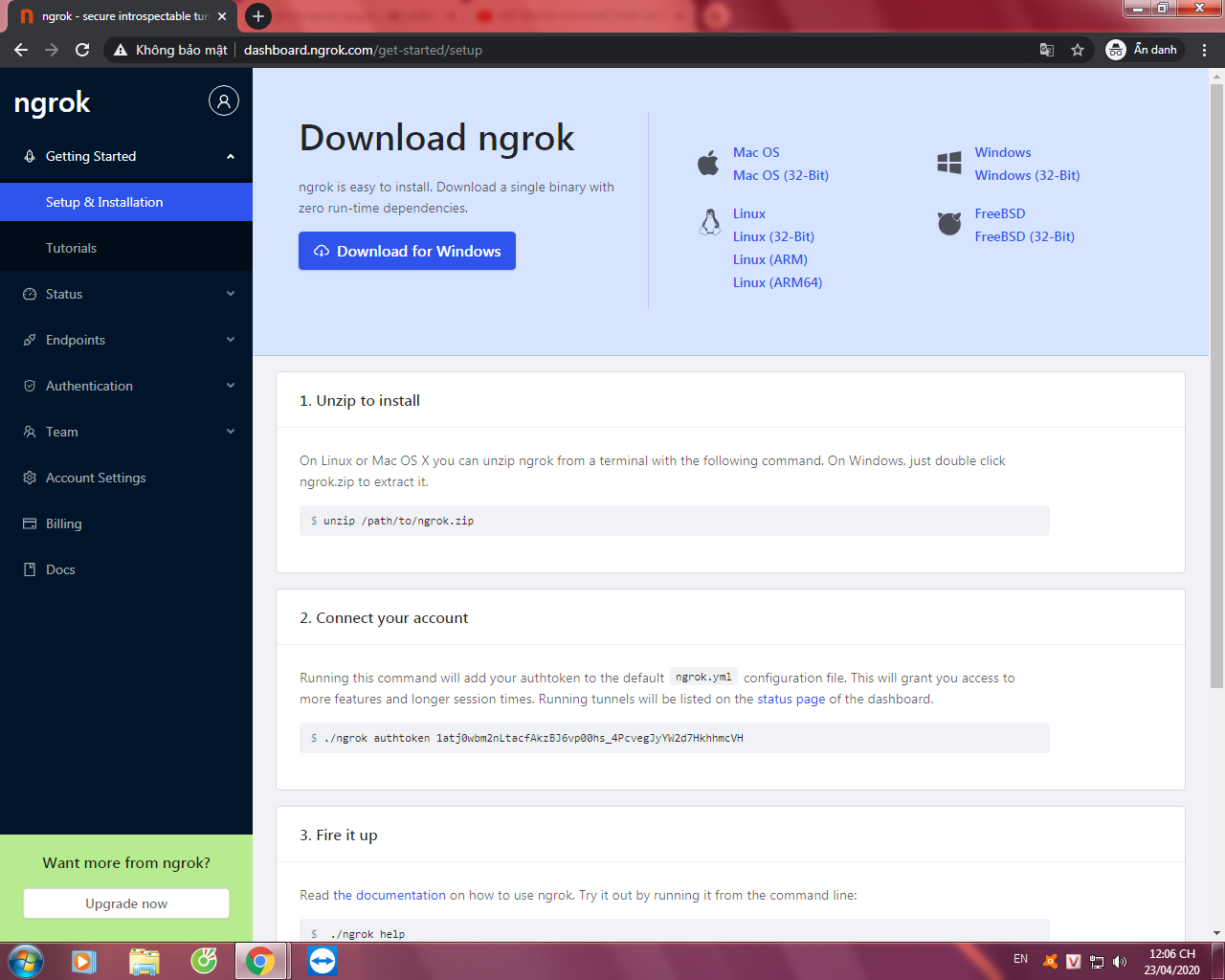The width and height of the screenshot is (1225, 980).
Task: Open TeamViewer from the taskbar
Action: 323,961
